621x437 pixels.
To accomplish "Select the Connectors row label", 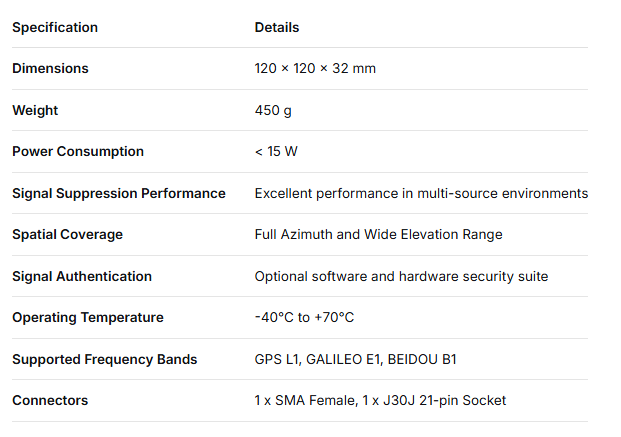I will point(50,400).
